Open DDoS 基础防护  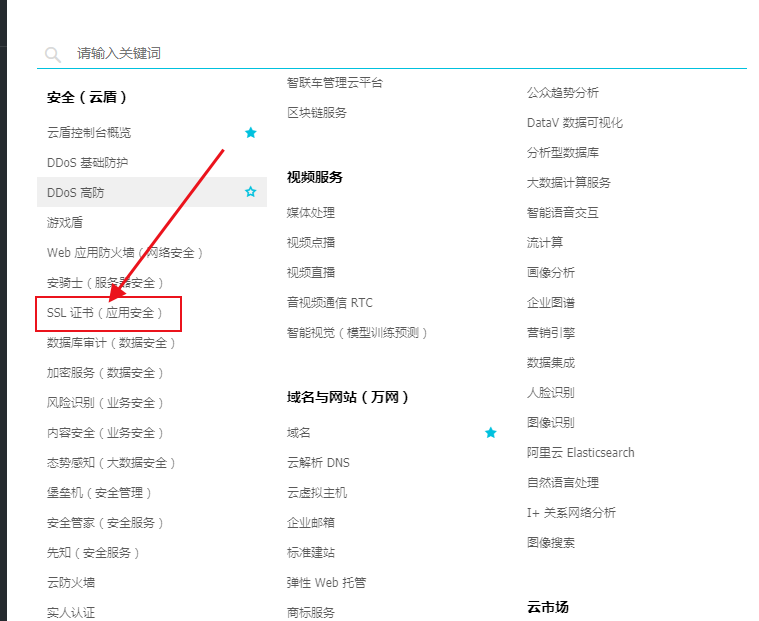(x=88, y=163)
